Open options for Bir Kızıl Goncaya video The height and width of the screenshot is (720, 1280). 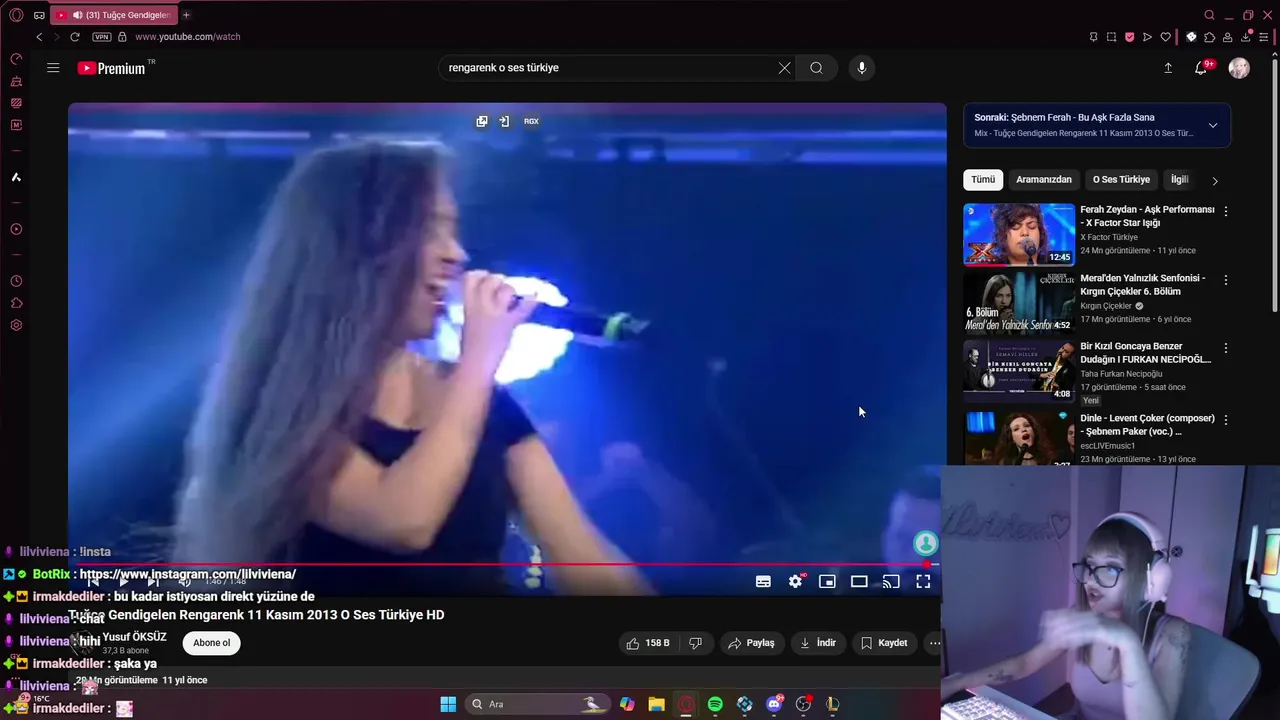1226,348
